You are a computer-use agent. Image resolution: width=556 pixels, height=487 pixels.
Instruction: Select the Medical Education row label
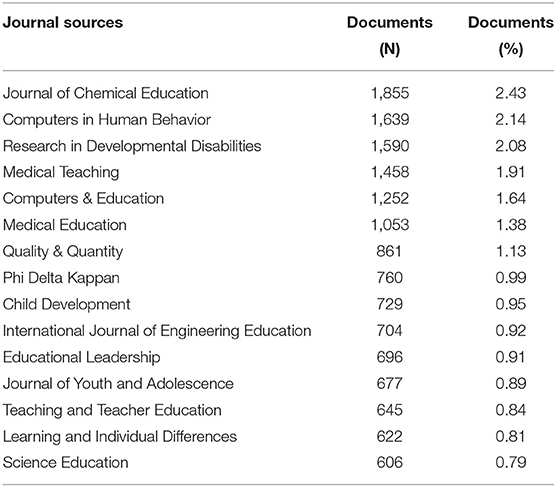point(65,225)
